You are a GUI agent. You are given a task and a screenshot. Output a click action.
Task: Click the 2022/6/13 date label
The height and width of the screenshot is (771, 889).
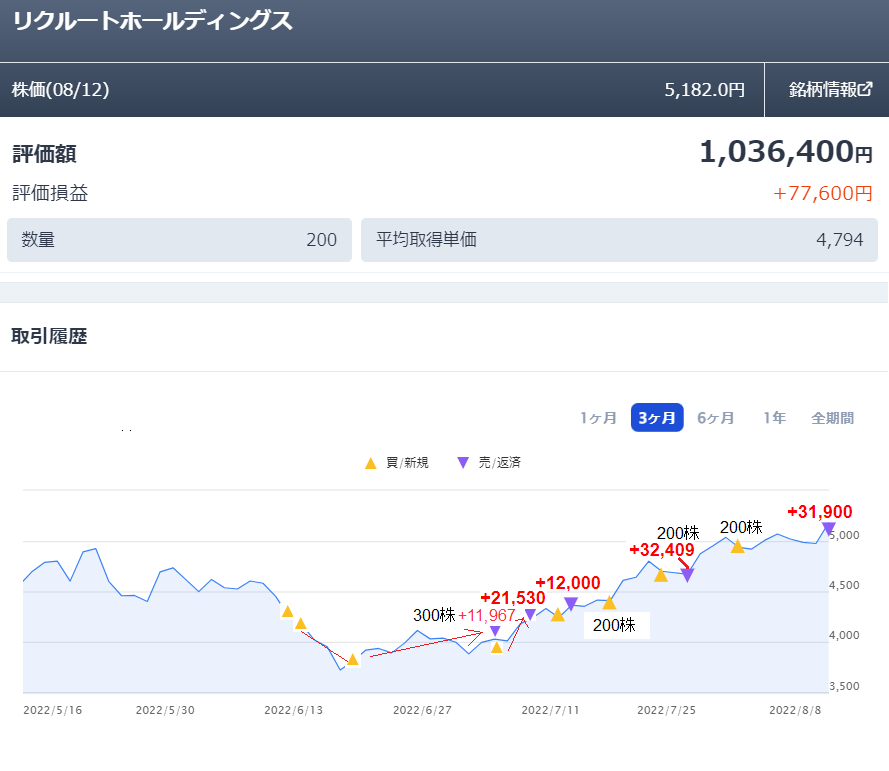[x=294, y=710]
